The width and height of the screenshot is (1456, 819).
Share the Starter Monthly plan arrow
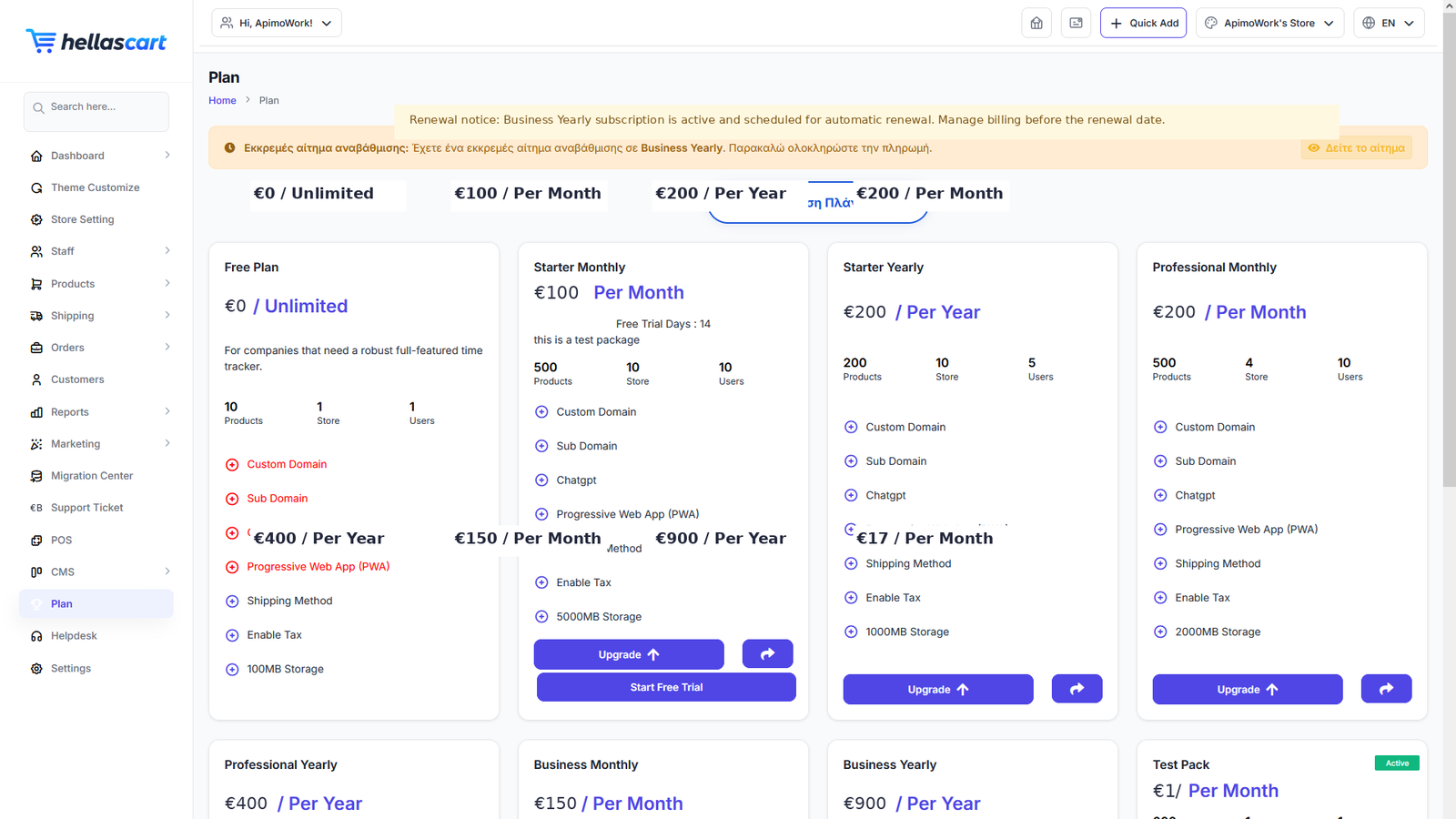pyautogui.click(x=768, y=653)
